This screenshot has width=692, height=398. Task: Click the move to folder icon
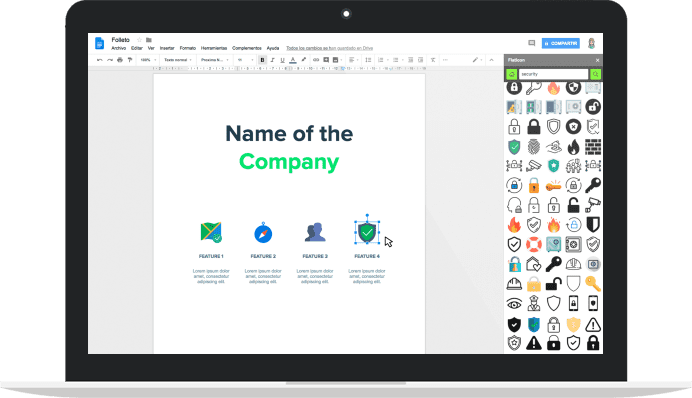[149, 40]
